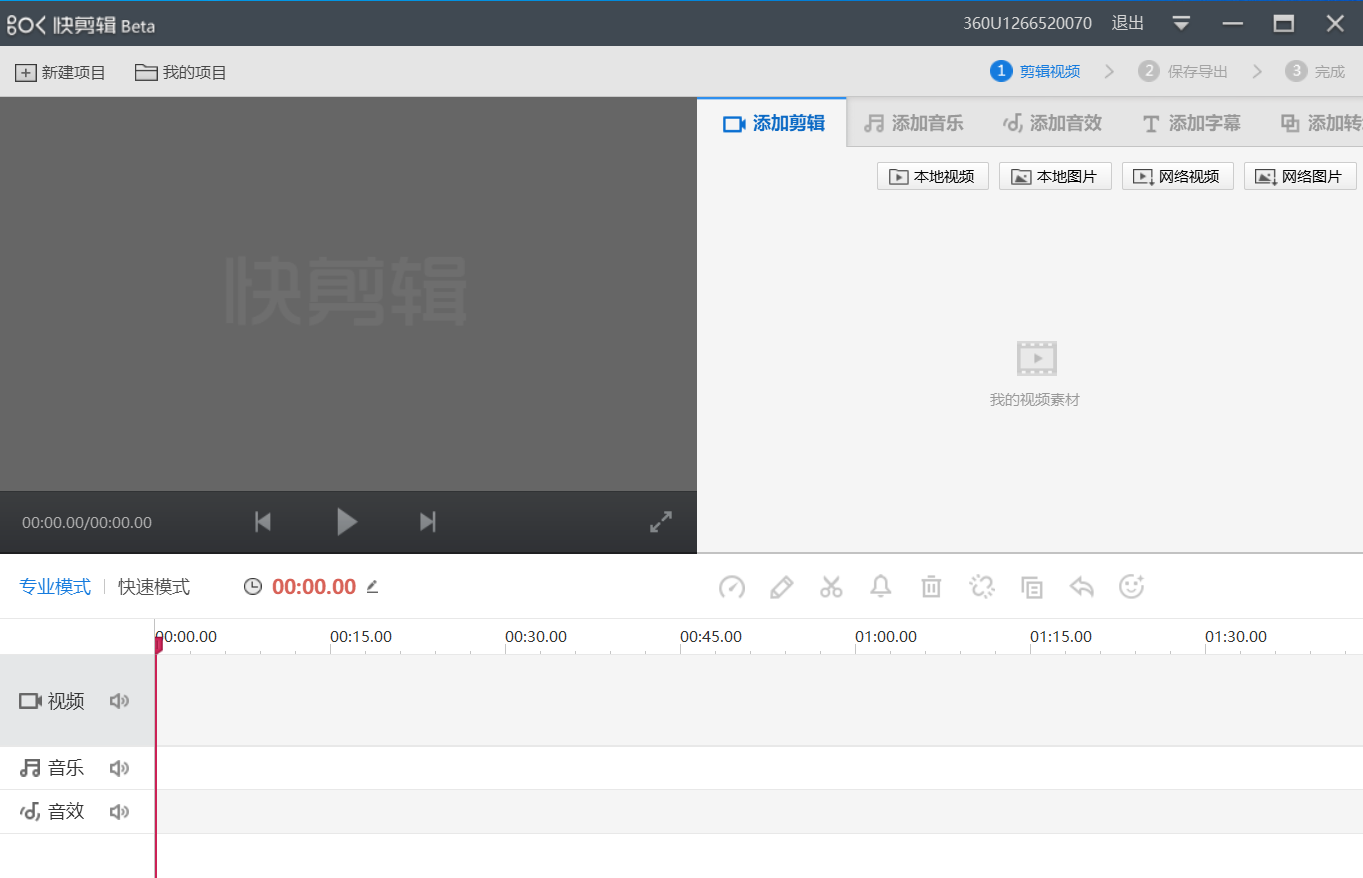Click the unlink audio chain icon

click(x=982, y=587)
